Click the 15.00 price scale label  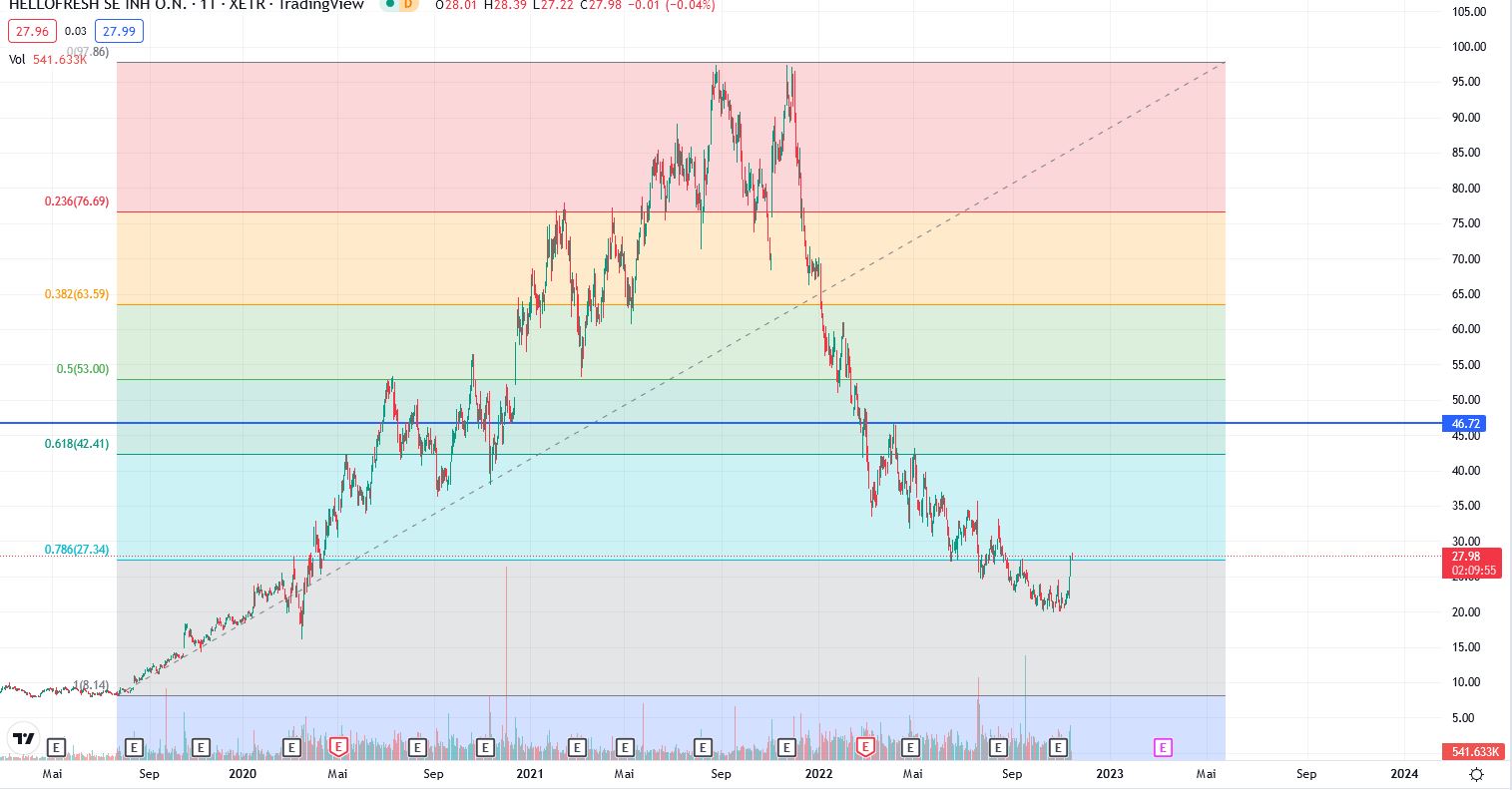(x=1466, y=647)
